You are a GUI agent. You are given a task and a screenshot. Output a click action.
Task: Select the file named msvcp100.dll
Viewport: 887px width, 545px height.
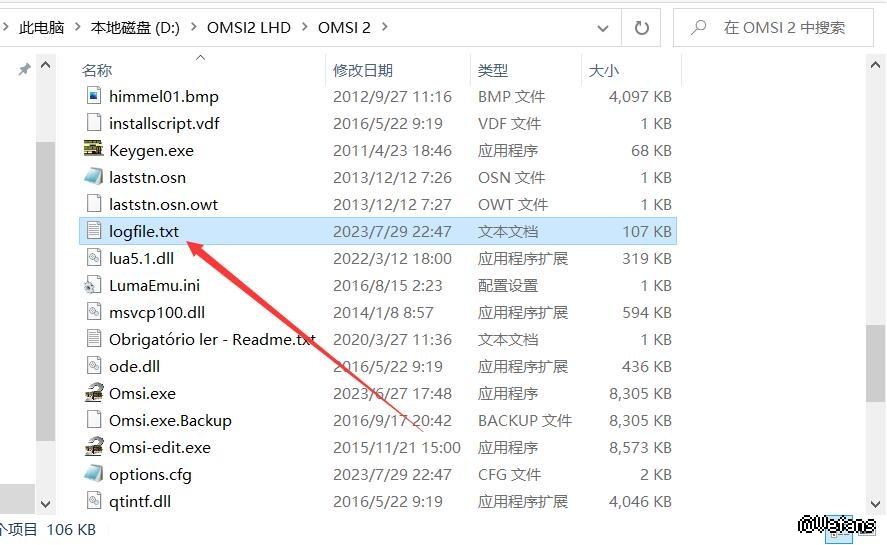click(157, 312)
